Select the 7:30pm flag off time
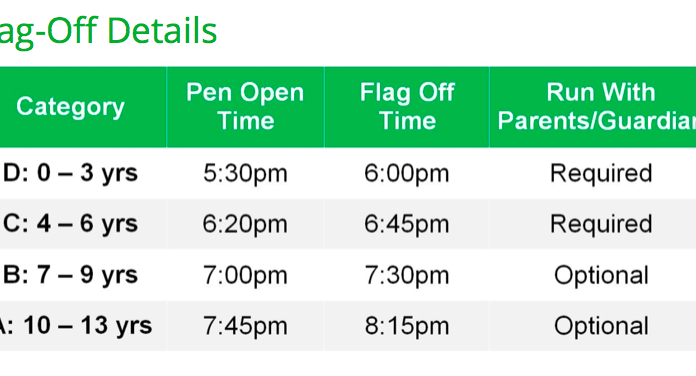The width and height of the screenshot is (696, 376). [x=407, y=275]
